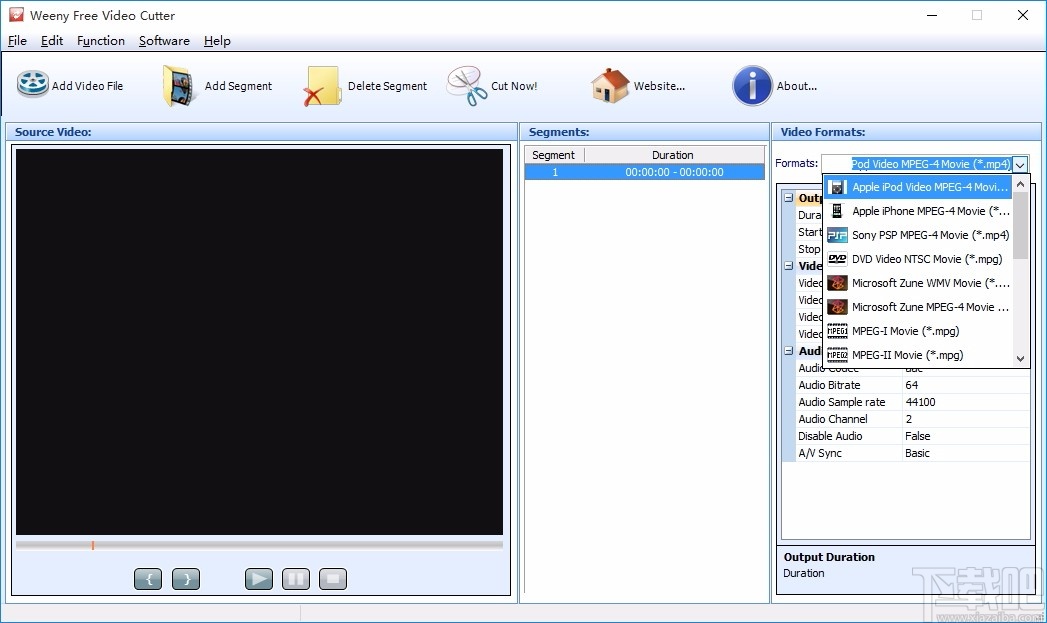Click the Audio Sample rate property name

pyautogui.click(x=841, y=402)
